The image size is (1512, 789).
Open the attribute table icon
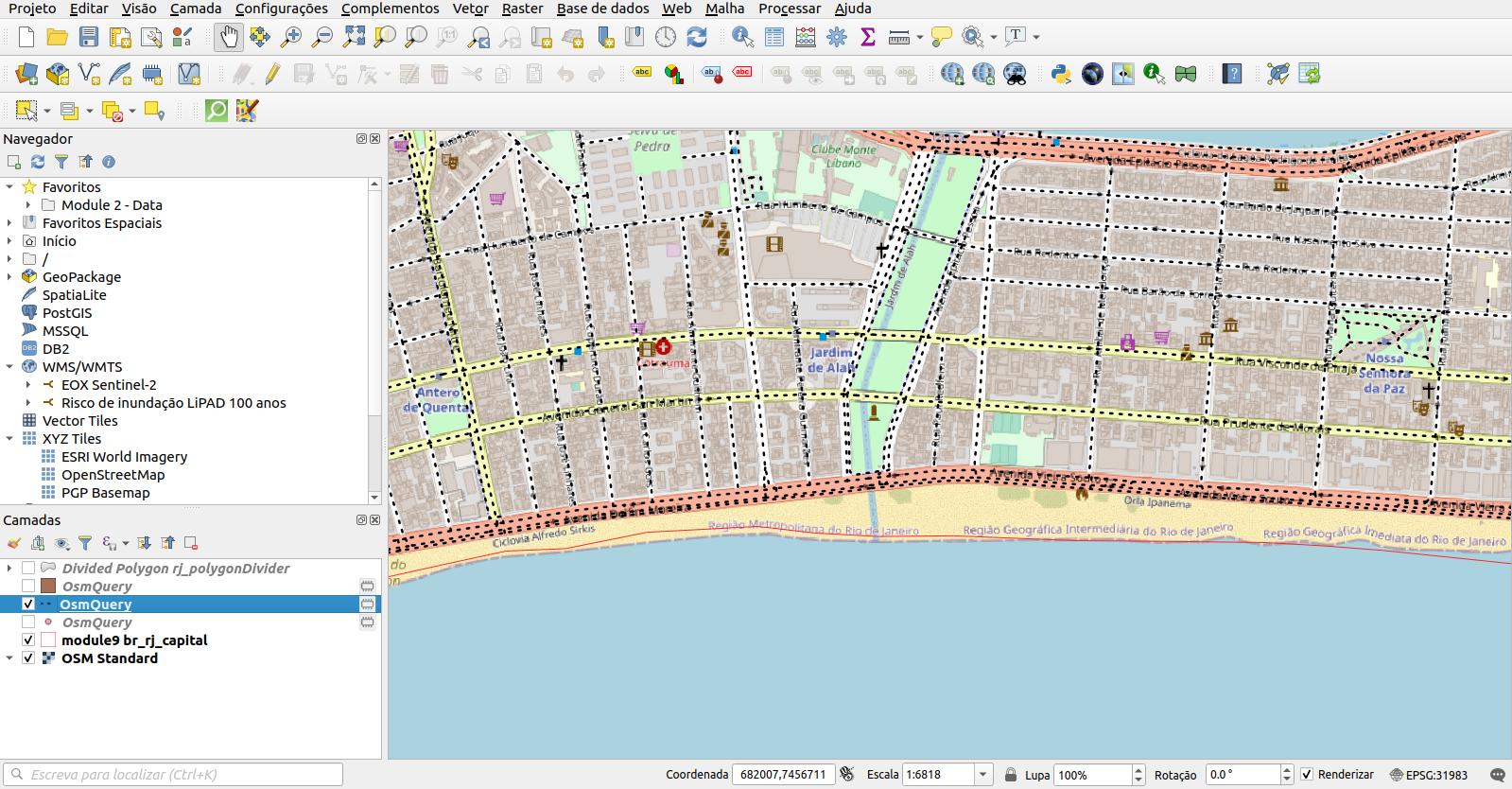click(x=774, y=37)
